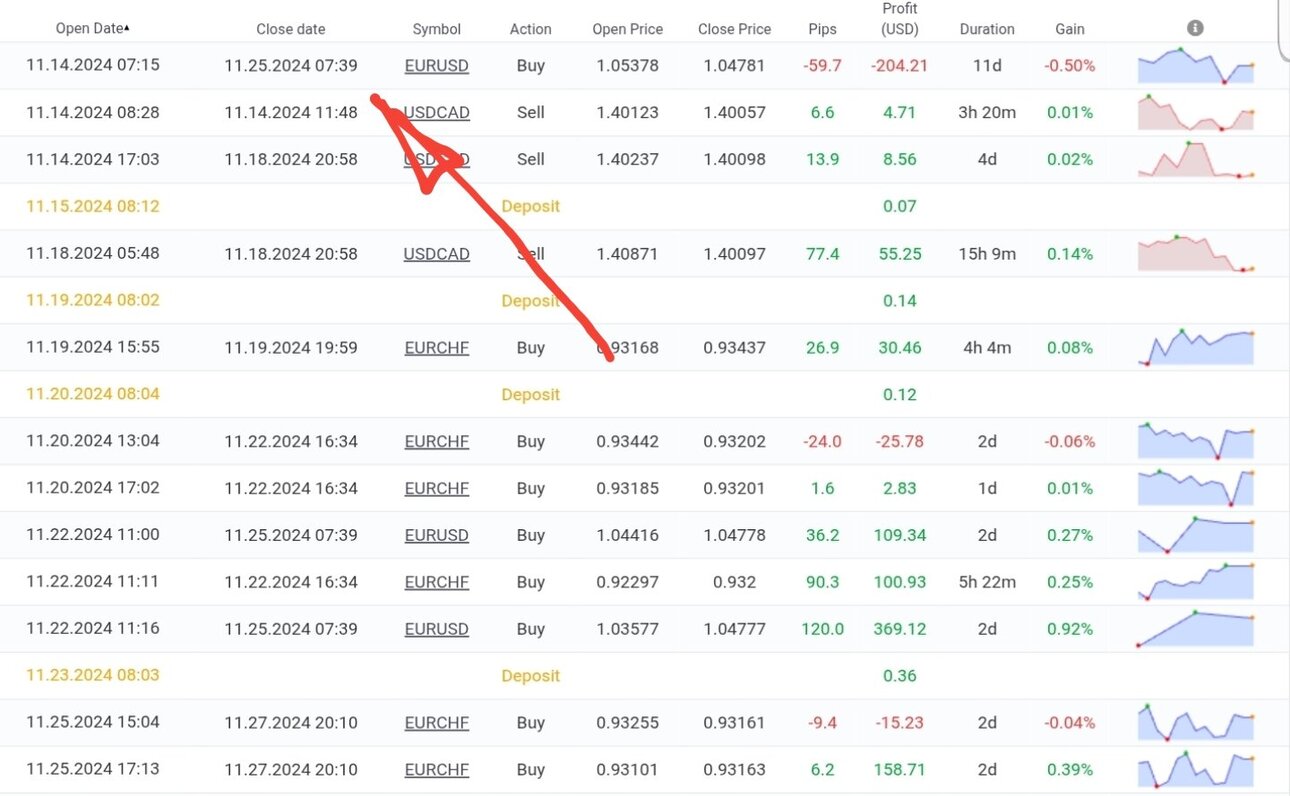View mini chart of the -204.21 EURUSD trade
Screen dimensions: 1290x796
pos(1196,66)
